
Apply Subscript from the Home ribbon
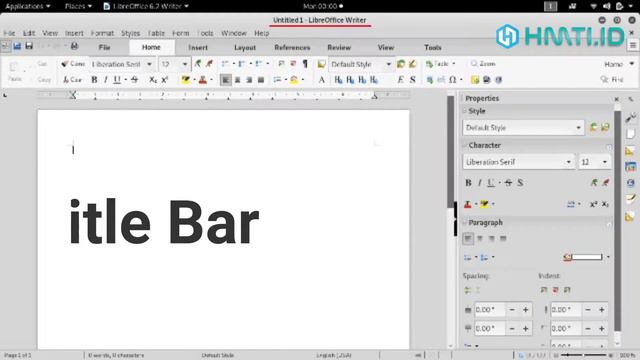tap(153, 80)
